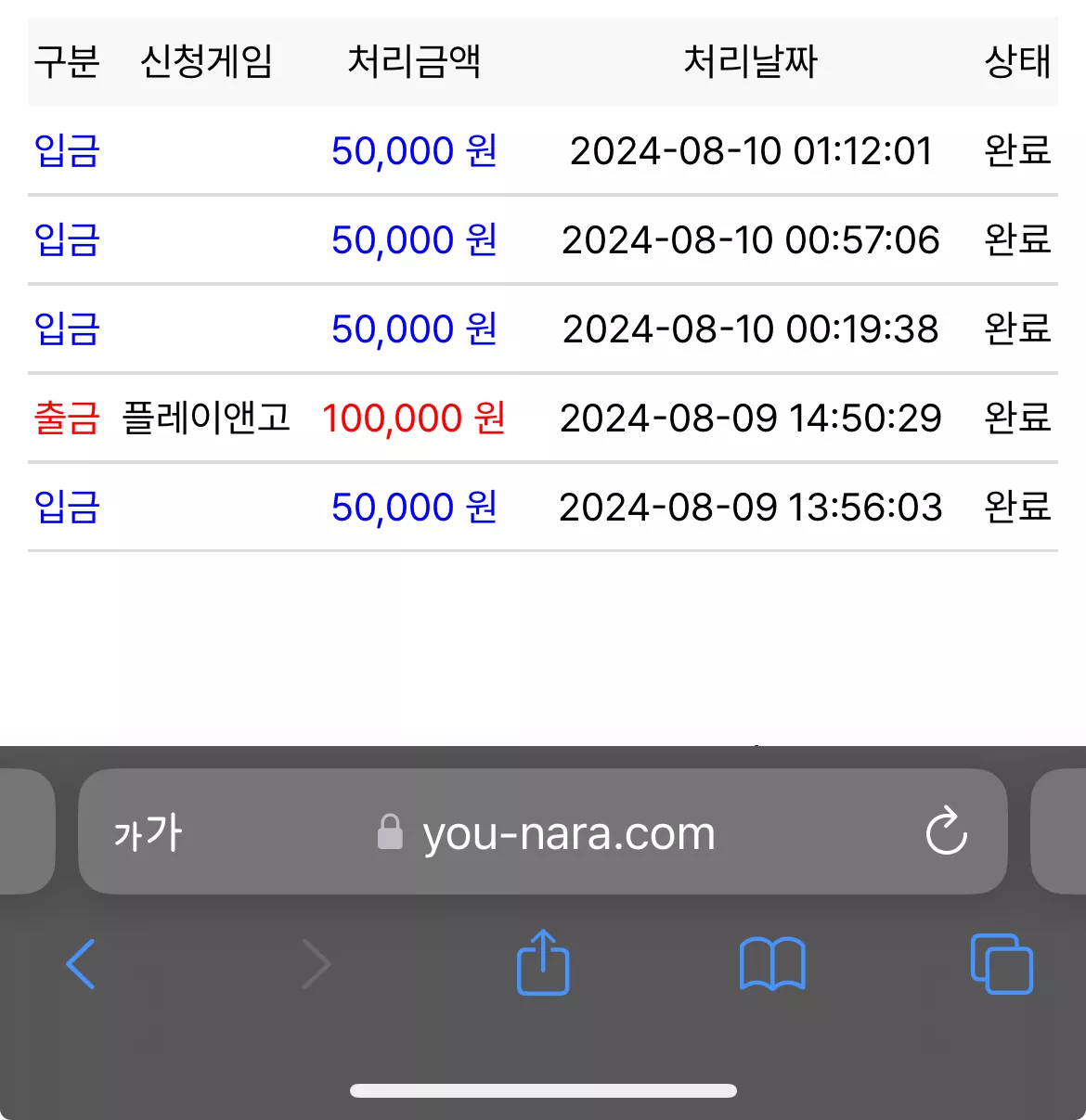
Task: Select the 01:12:01 deposit row date
Action: (751, 151)
